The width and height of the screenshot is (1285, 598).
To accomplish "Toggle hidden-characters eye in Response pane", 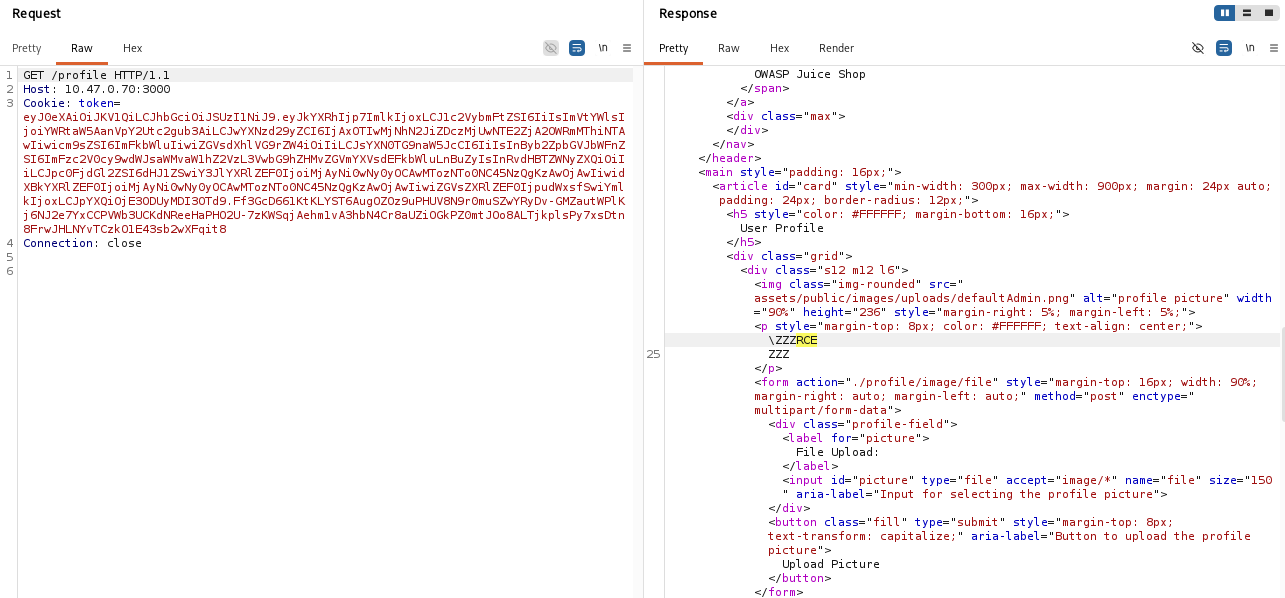I will tap(1198, 48).
